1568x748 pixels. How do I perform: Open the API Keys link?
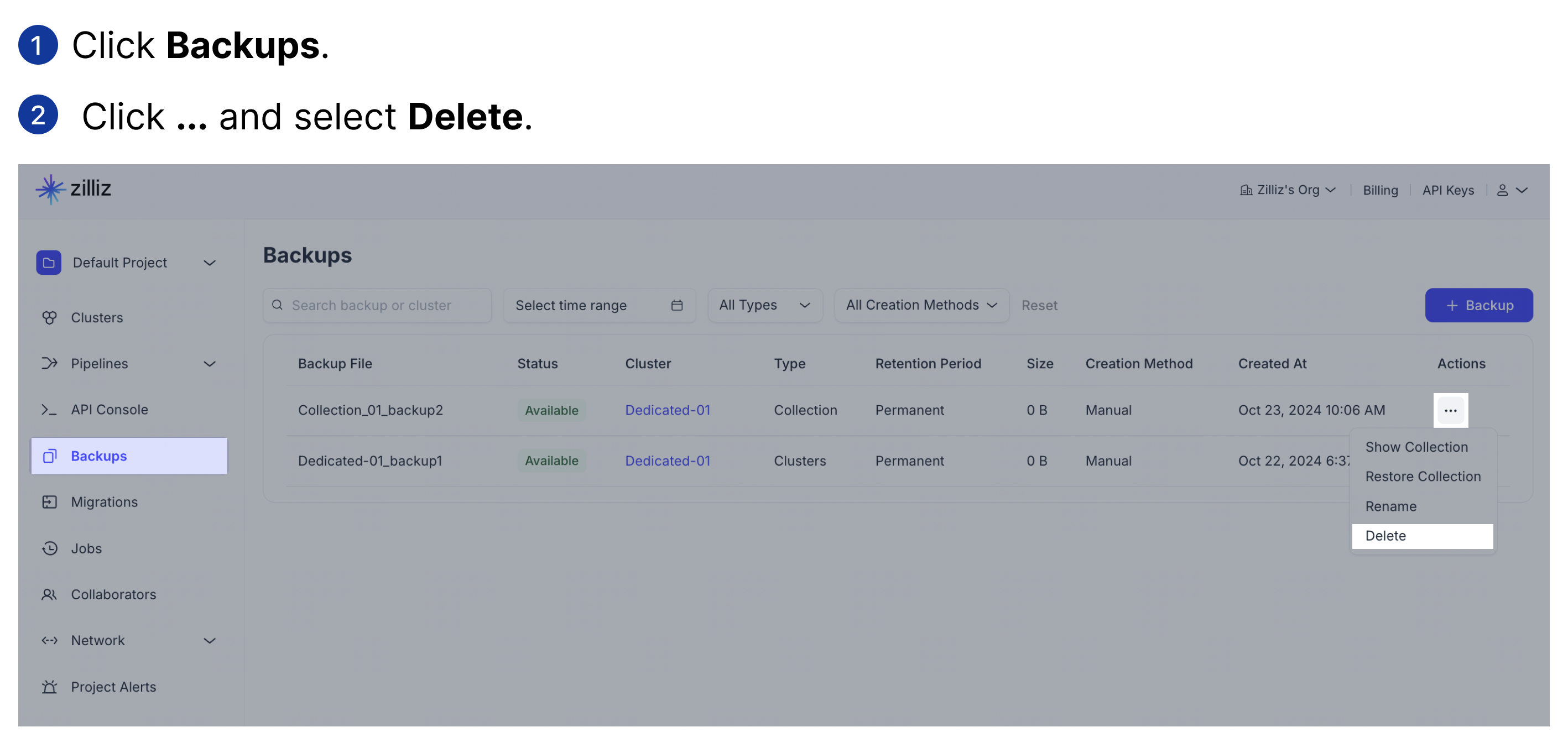click(x=1448, y=191)
